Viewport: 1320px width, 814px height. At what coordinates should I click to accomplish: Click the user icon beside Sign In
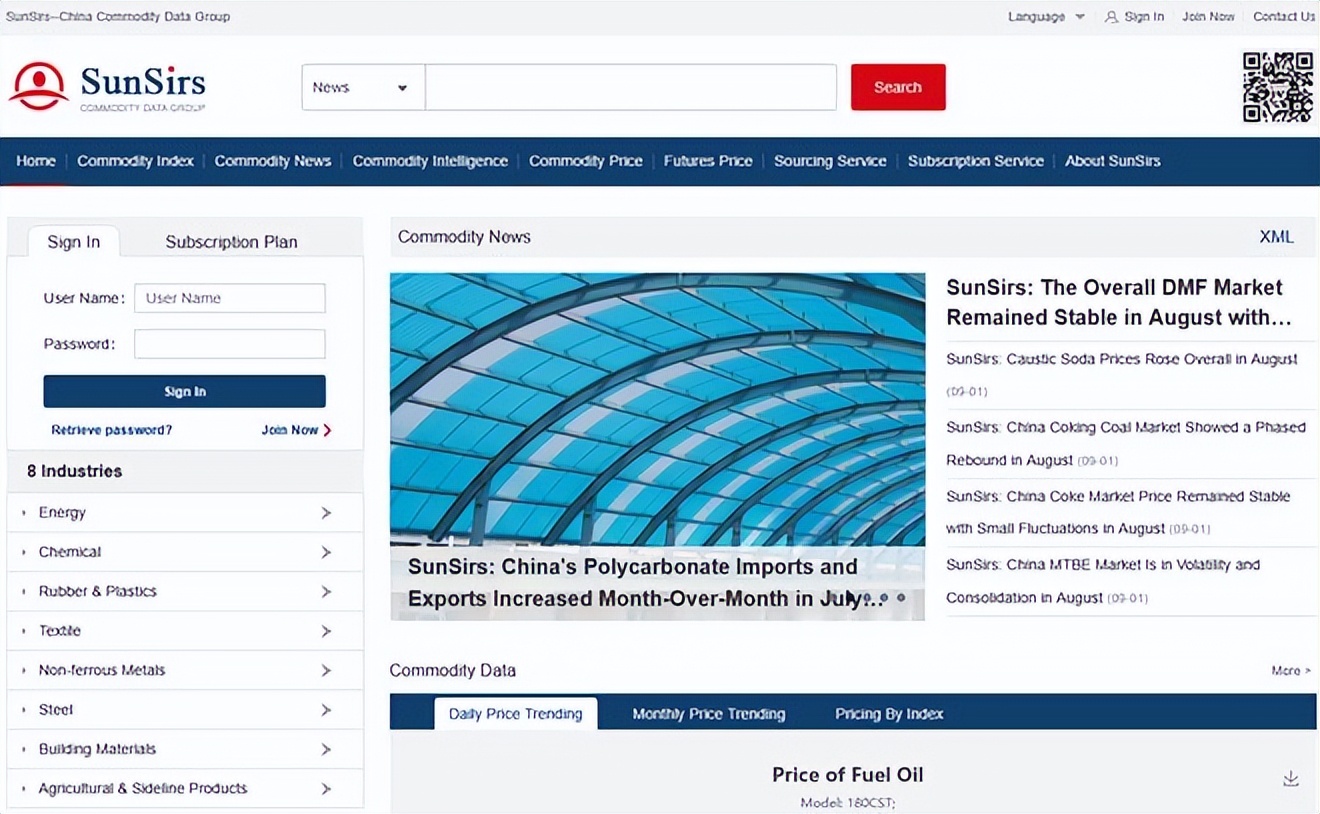(x=1111, y=17)
